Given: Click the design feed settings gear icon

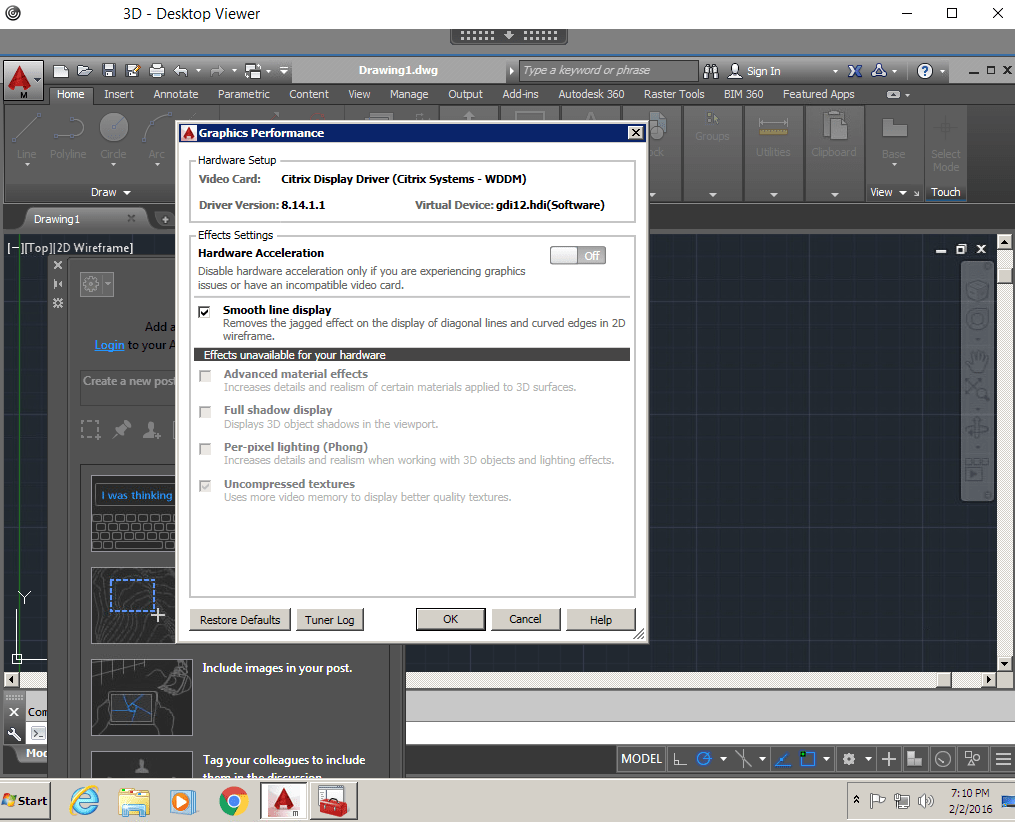Looking at the screenshot, I should pyautogui.click(x=91, y=283).
